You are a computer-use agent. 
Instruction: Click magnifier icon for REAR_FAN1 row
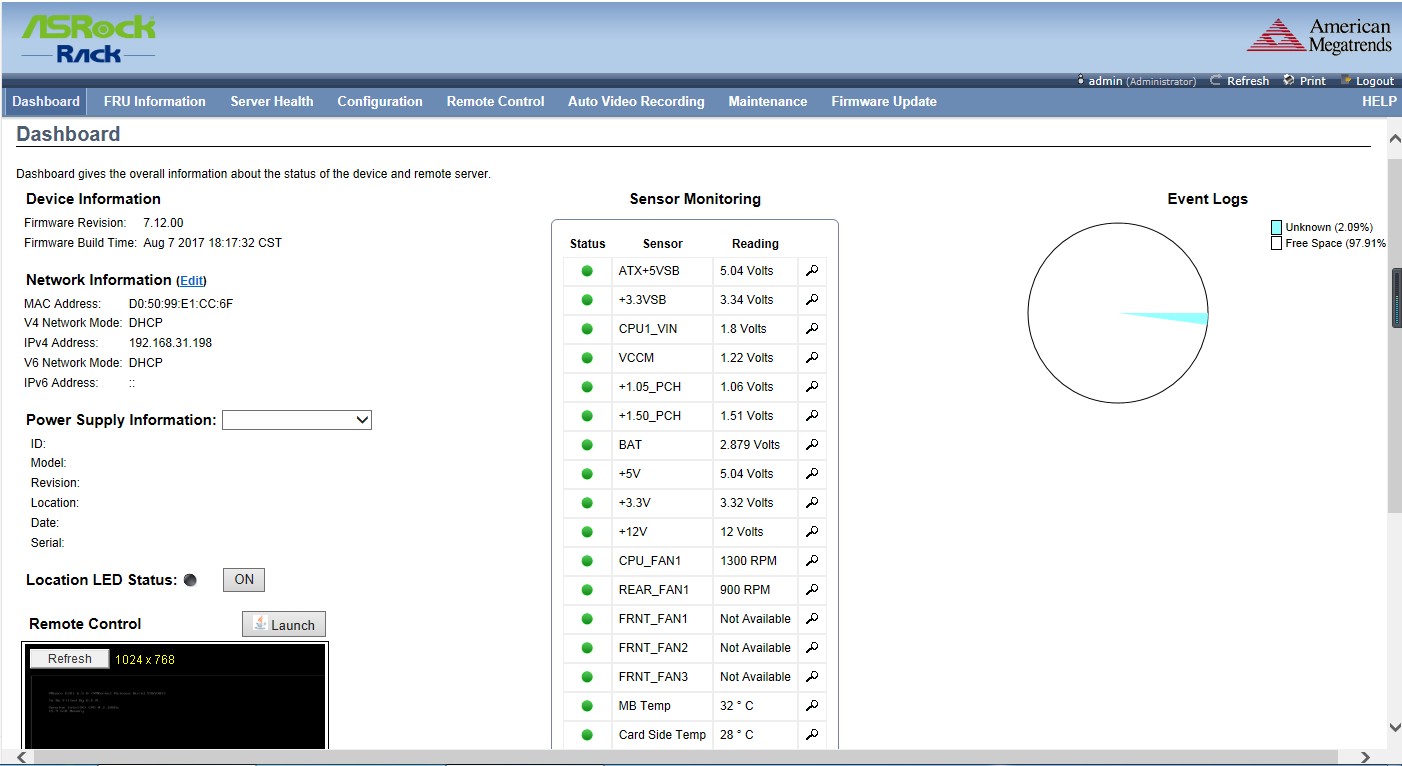click(x=812, y=590)
